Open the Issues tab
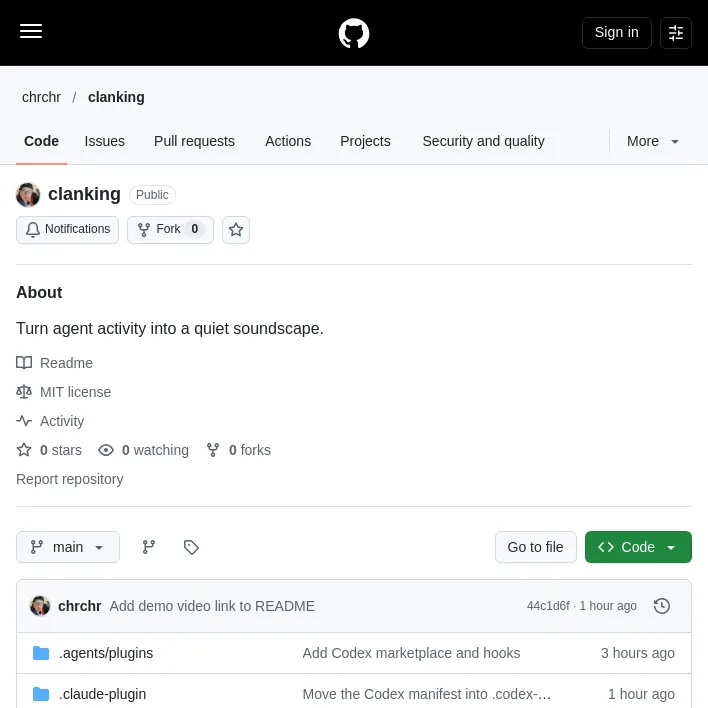The height and width of the screenshot is (708, 708). pyautogui.click(x=104, y=141)
